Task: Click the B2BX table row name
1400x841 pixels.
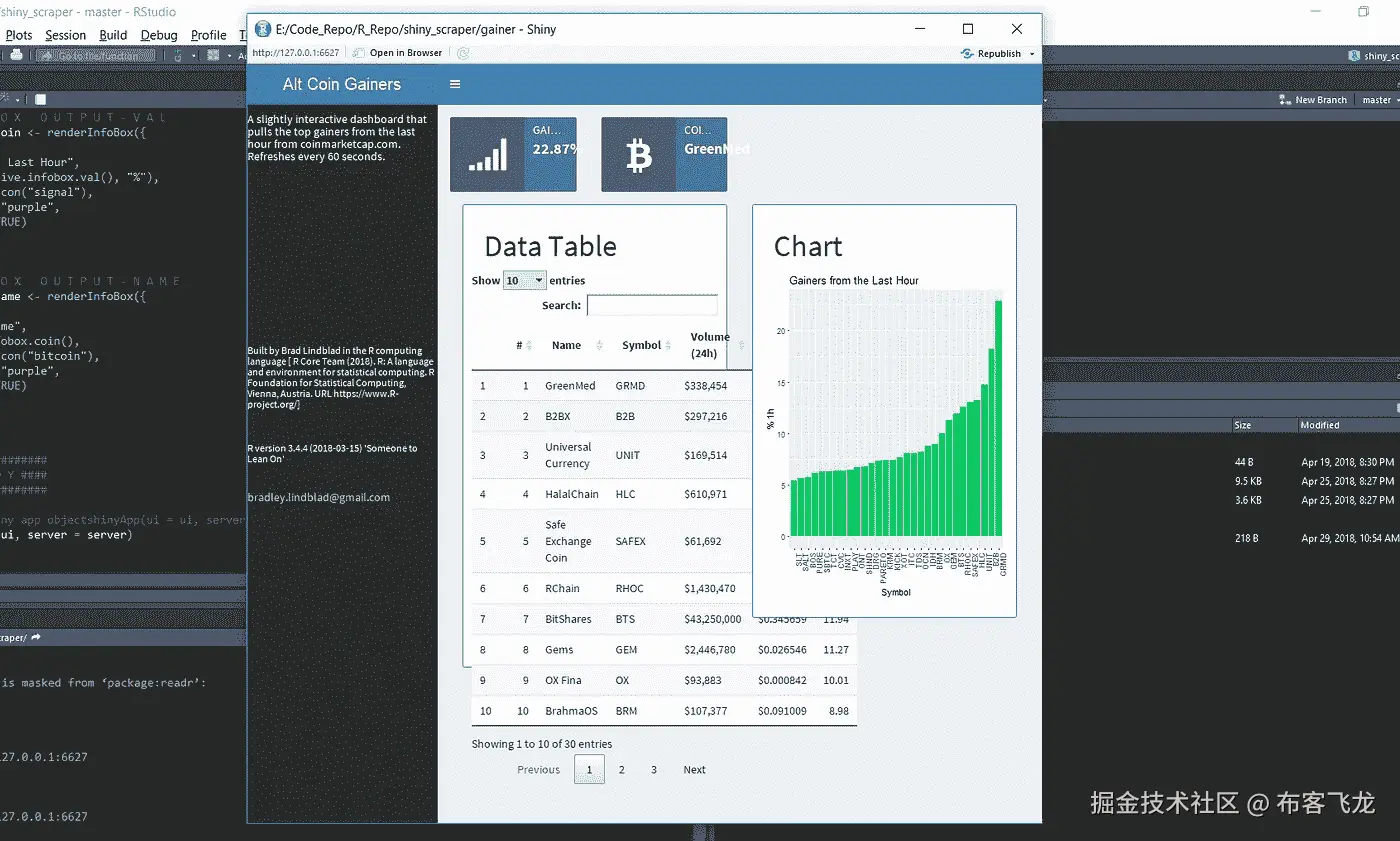Action: tap(558, 416)
